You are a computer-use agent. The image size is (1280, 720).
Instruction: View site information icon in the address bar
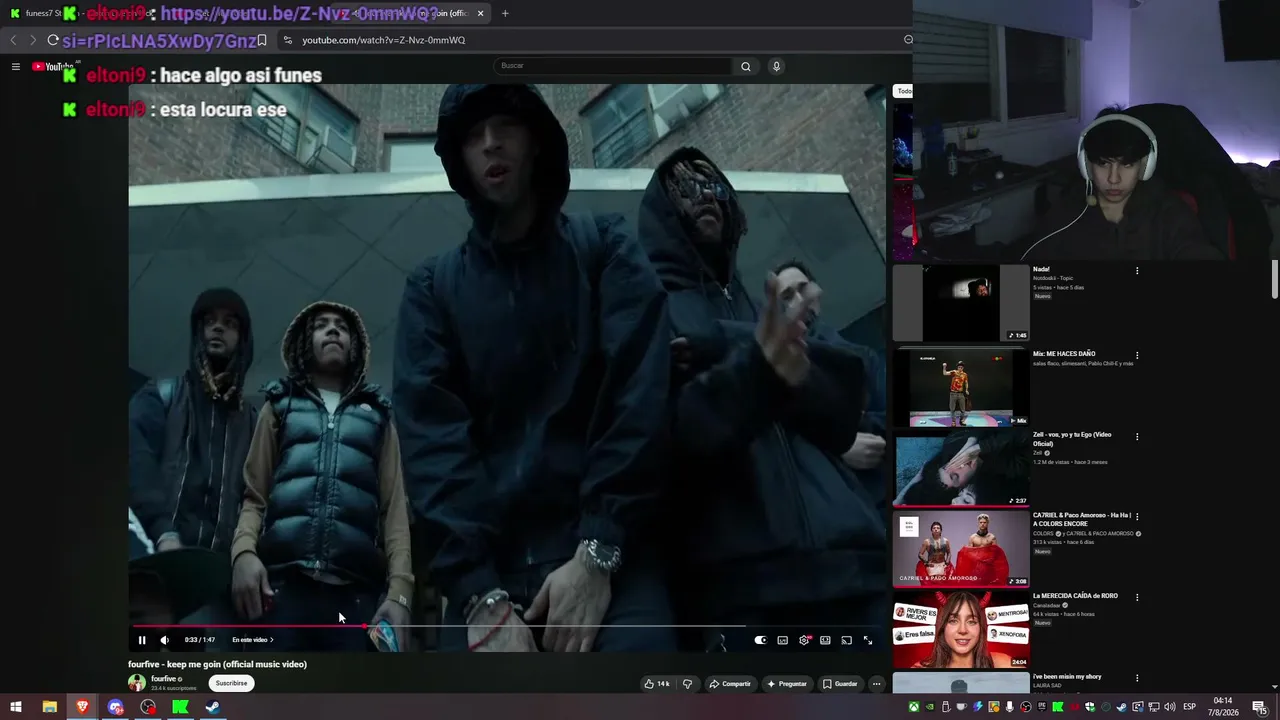point(288,40)
